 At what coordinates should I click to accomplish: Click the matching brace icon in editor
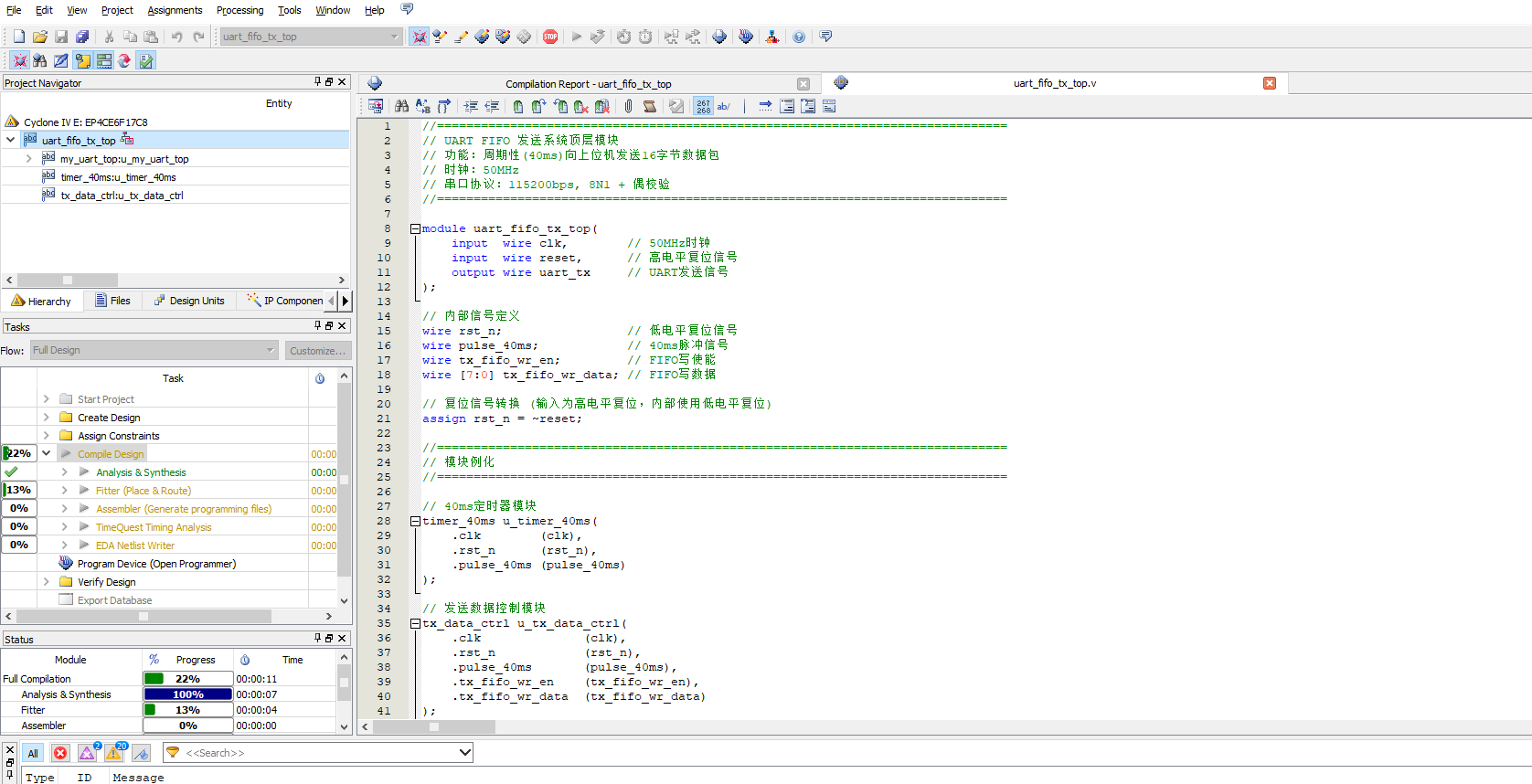tap(444, 106)
